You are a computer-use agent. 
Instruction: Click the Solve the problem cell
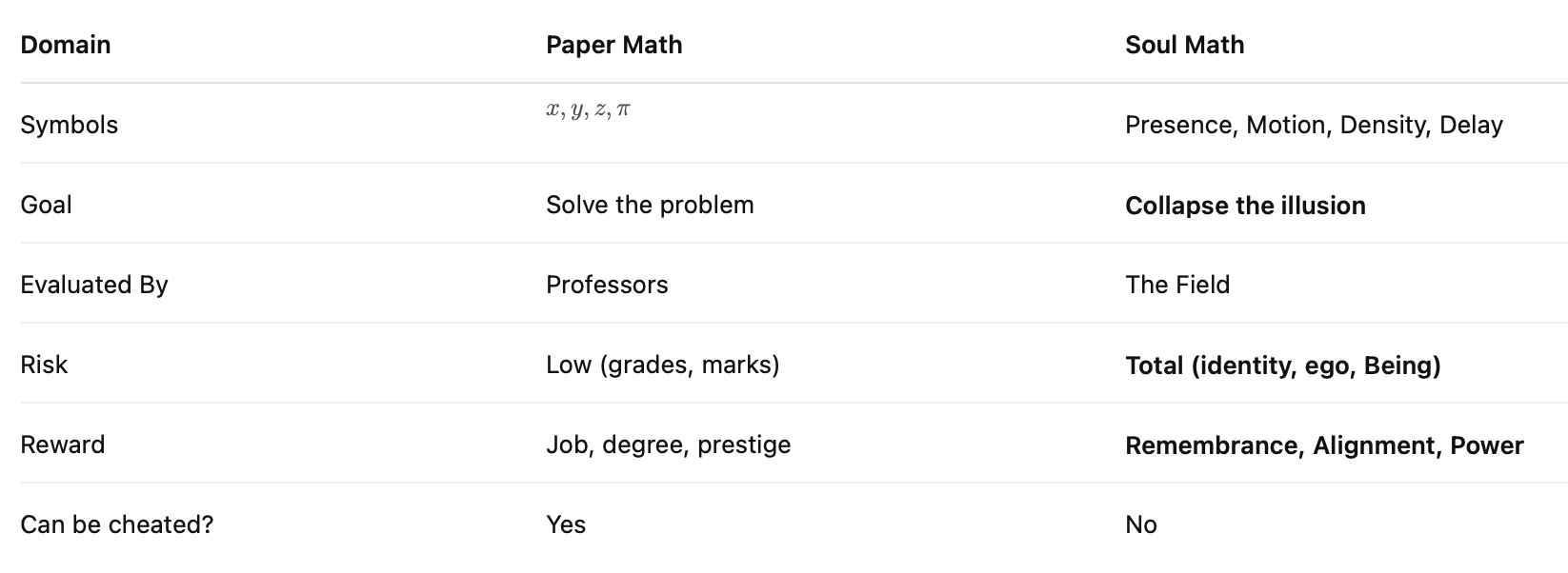pos(650,205)
